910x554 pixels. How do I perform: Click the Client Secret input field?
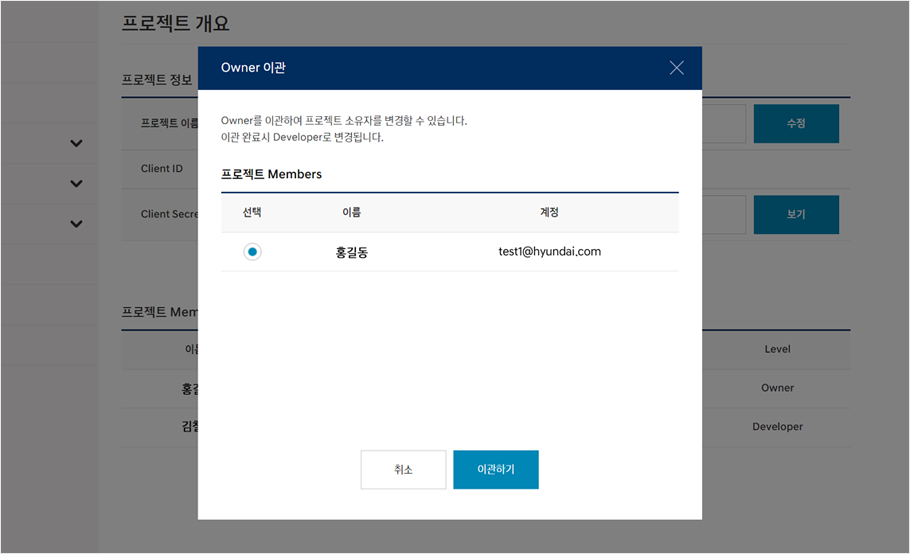pyautogui.click(x=723, y=214)
